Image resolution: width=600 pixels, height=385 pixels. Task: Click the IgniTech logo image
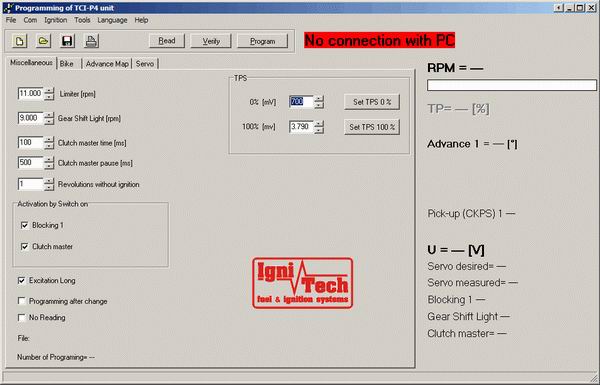coord(302,283)
